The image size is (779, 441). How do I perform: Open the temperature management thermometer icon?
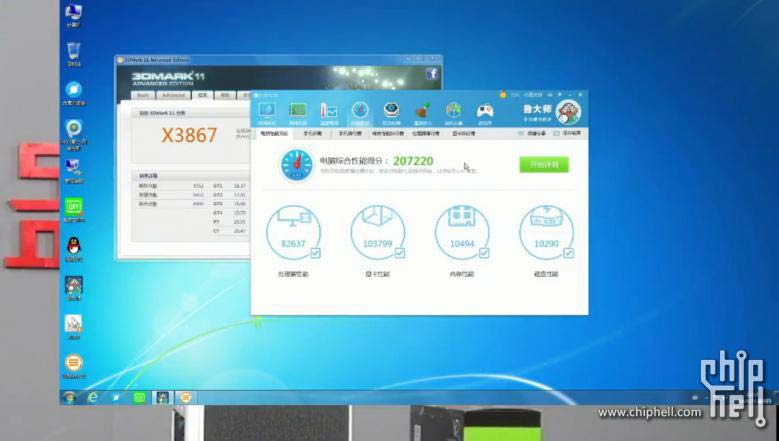coord(329,111)
